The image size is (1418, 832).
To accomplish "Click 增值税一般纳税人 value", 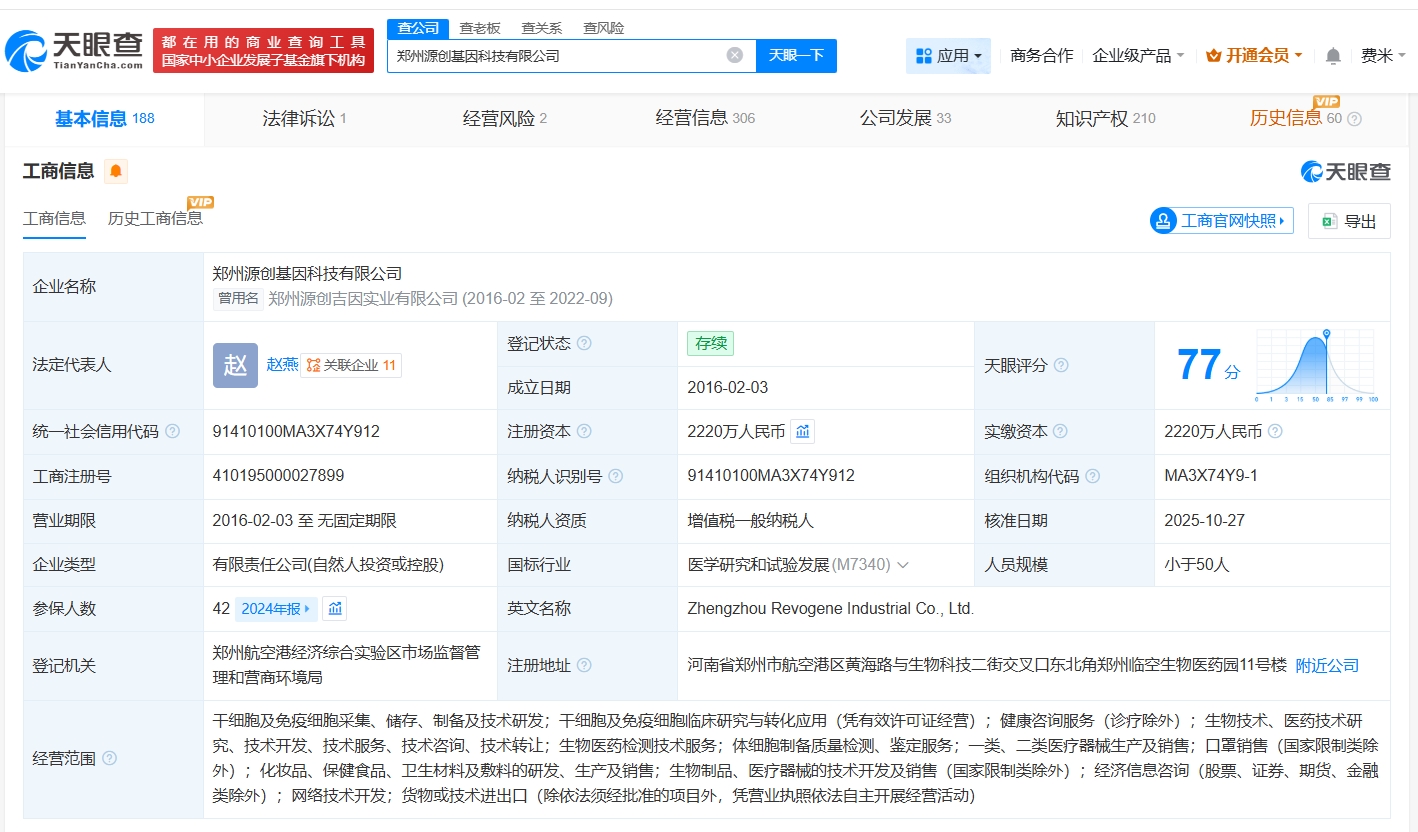I will coord(750,520).
